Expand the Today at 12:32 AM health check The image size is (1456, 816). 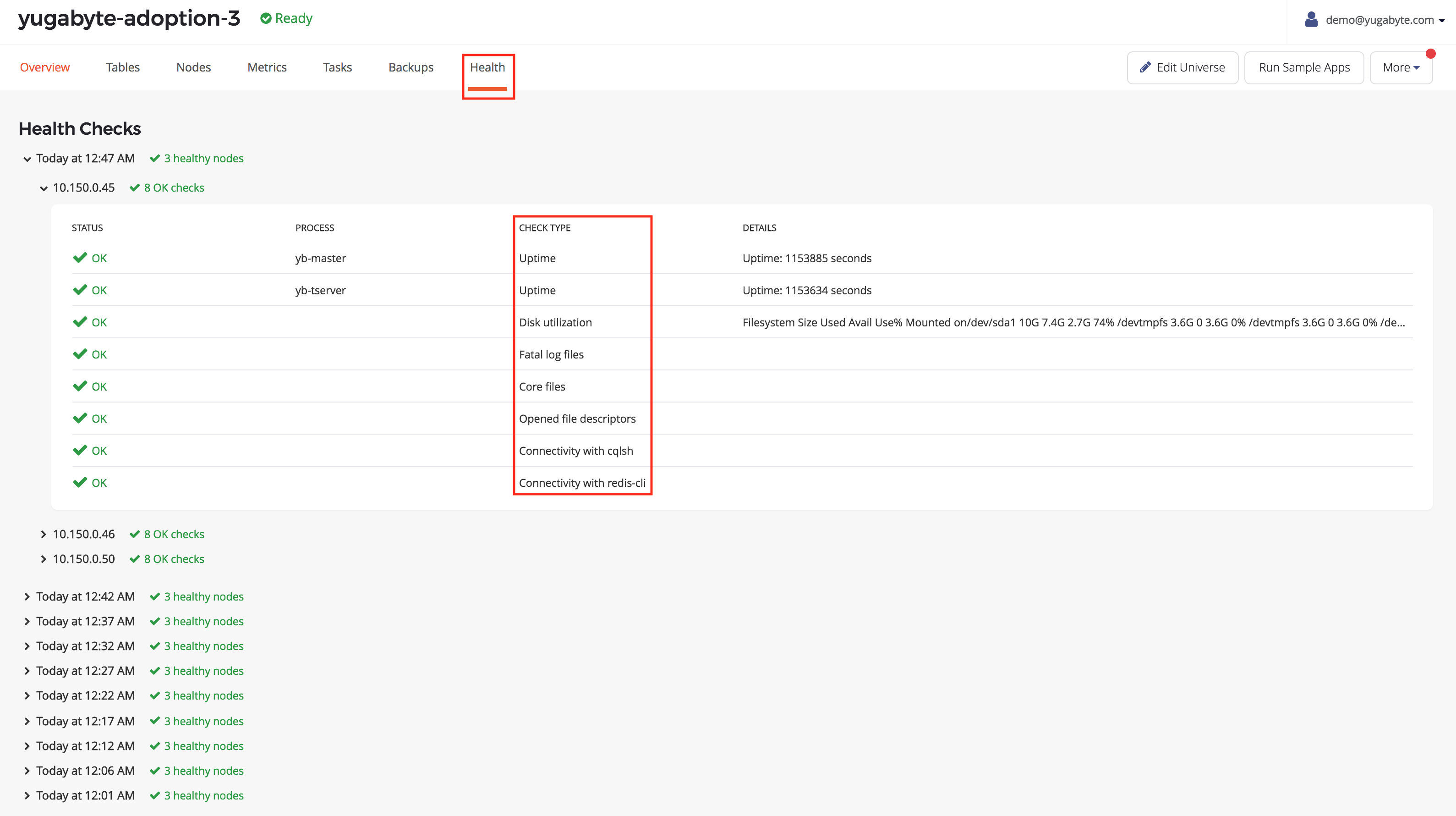(x=27, y=646)
